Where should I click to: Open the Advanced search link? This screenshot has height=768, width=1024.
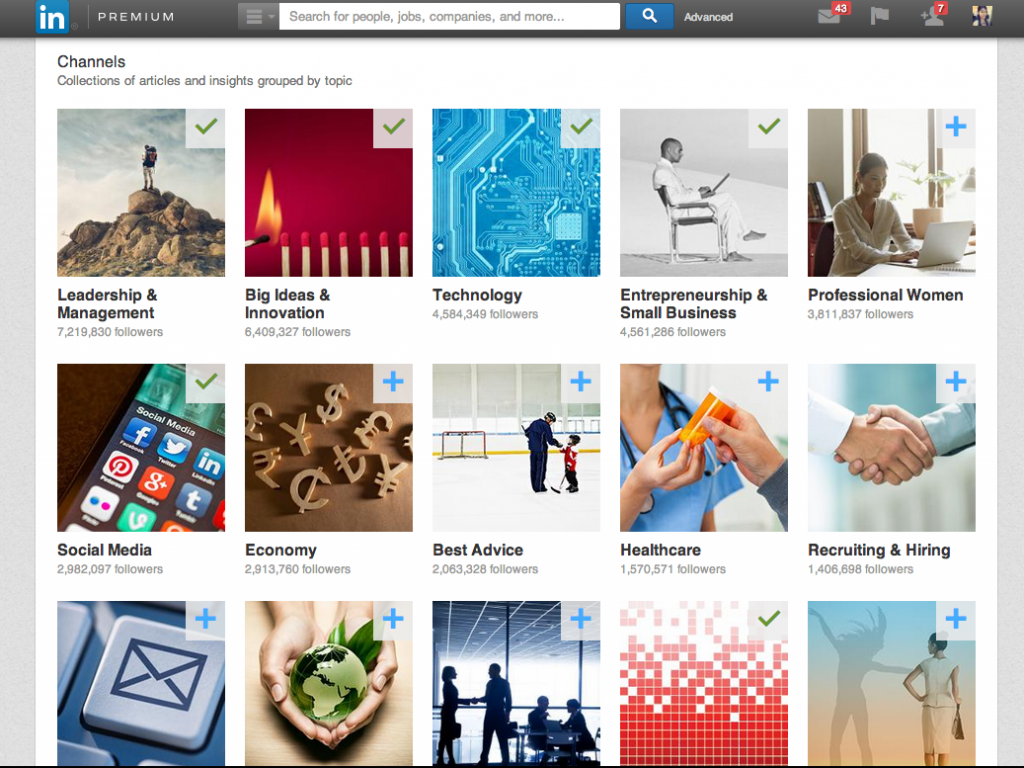[708, 17]
